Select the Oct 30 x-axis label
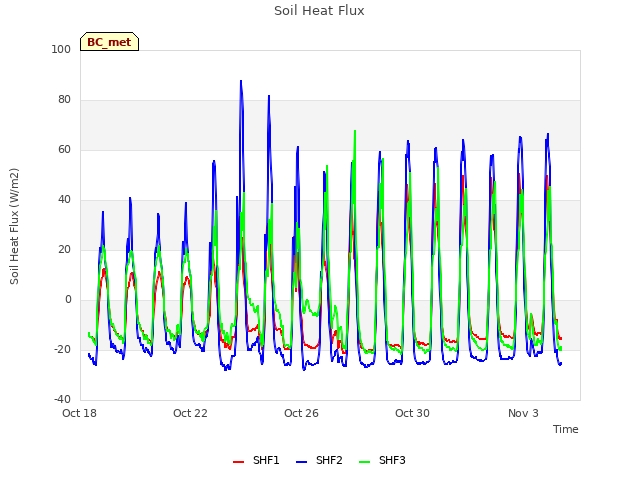This screenshot has width=640, height=480. pos(412,413)
